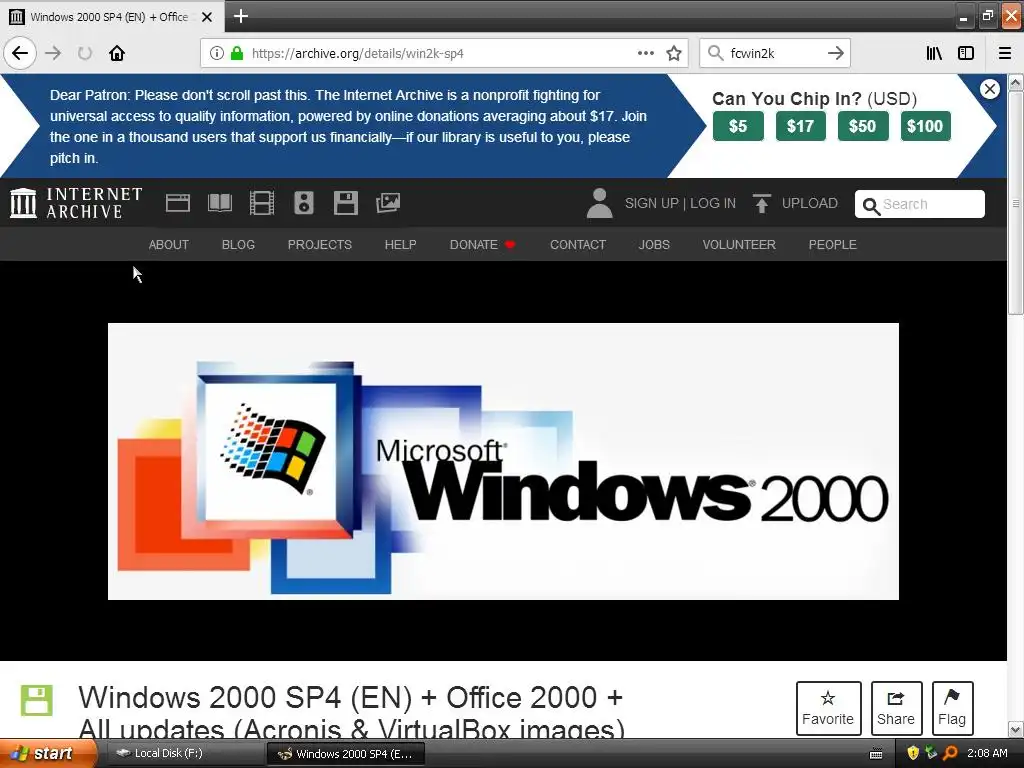
Task: Open the Audio speaker icon
Action: (x=304, y=203)
